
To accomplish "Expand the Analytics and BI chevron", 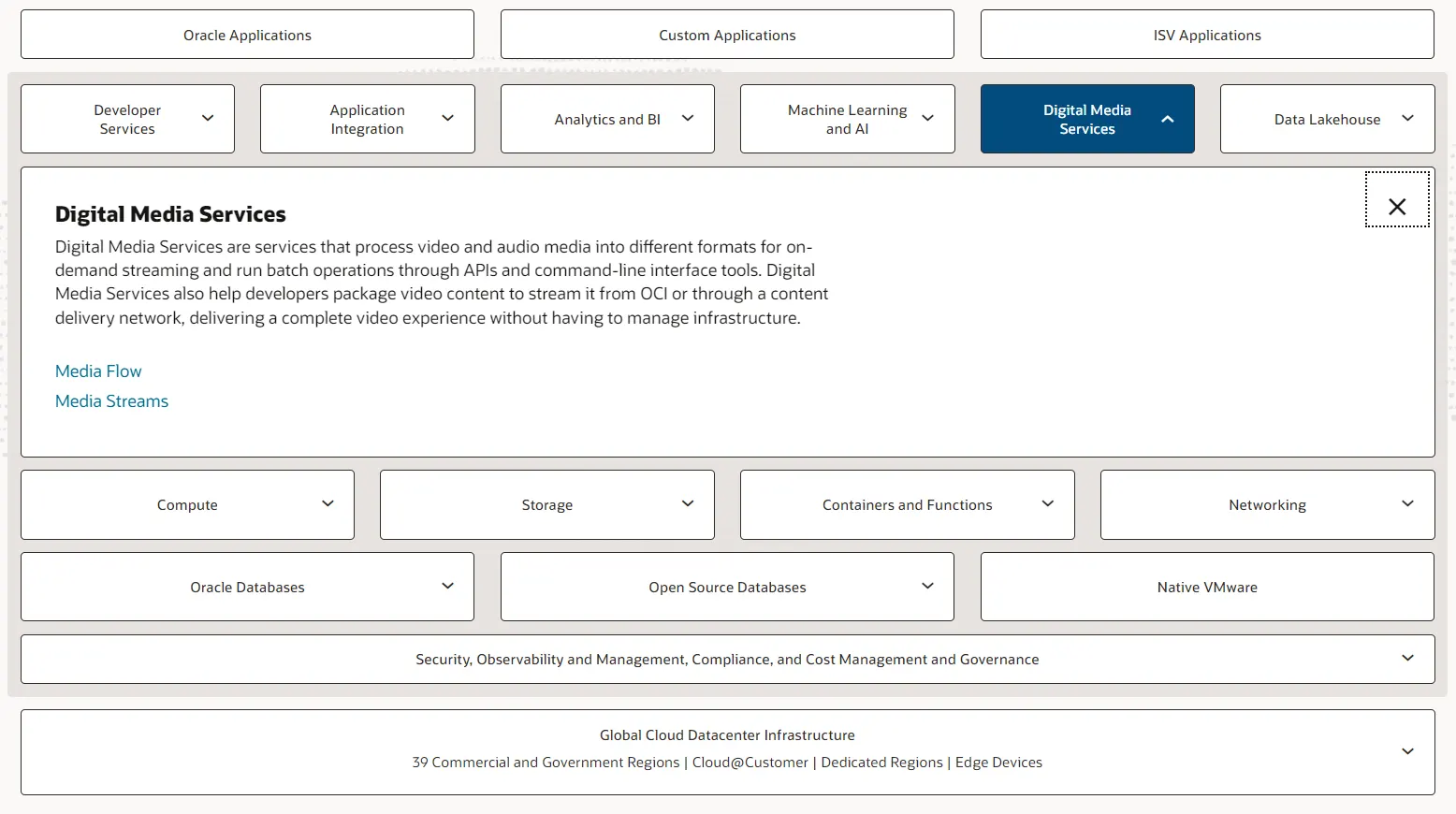I will 688,119.
